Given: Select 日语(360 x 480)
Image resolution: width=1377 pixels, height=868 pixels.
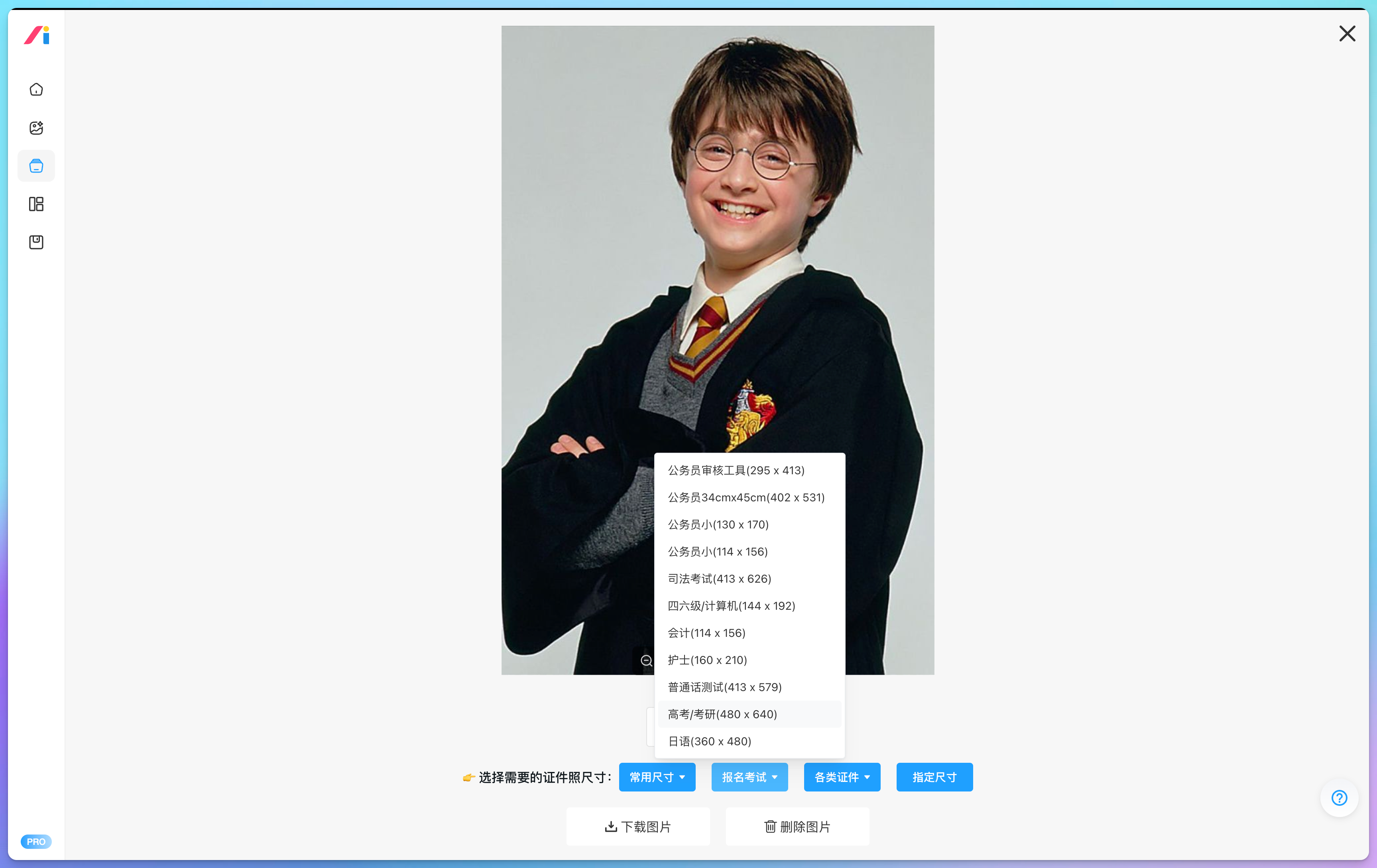Looking at the screenshot, I should (749, 741).
